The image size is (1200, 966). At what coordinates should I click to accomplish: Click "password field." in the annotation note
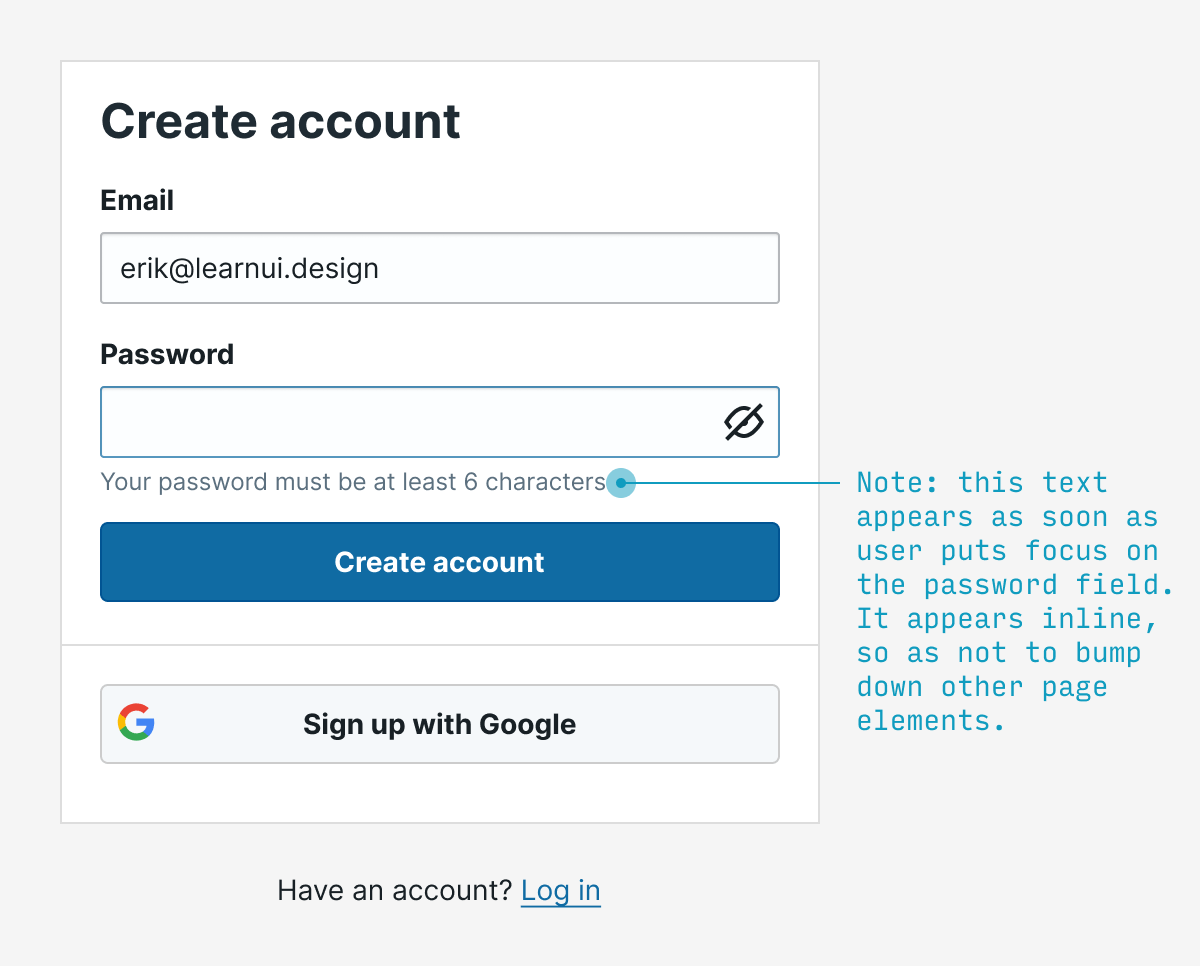click(1049, 585)
